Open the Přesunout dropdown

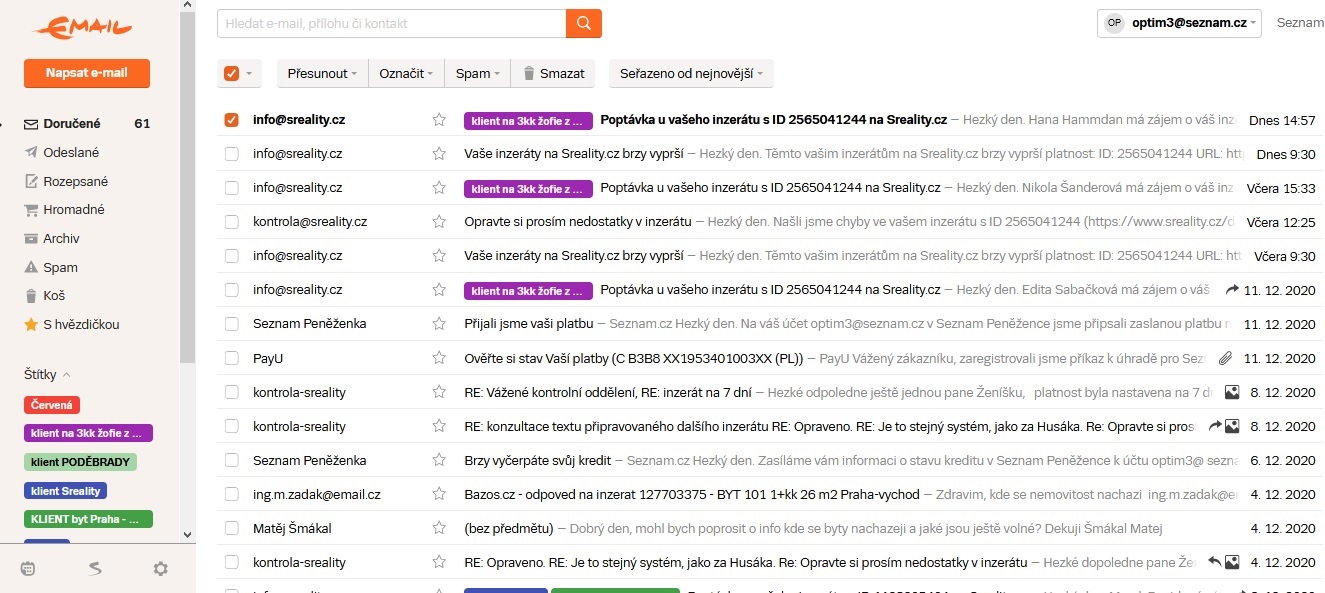pyautogui.click(x=322, y=73)
